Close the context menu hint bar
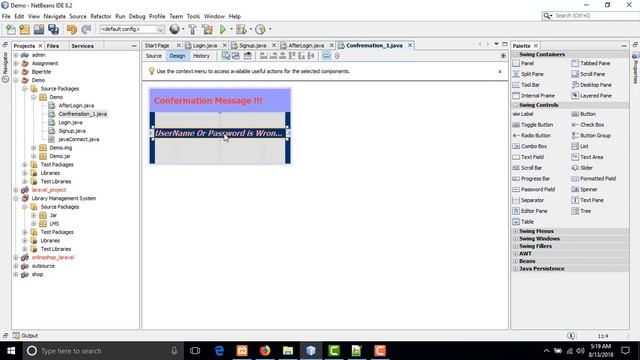 coord(500,71)
